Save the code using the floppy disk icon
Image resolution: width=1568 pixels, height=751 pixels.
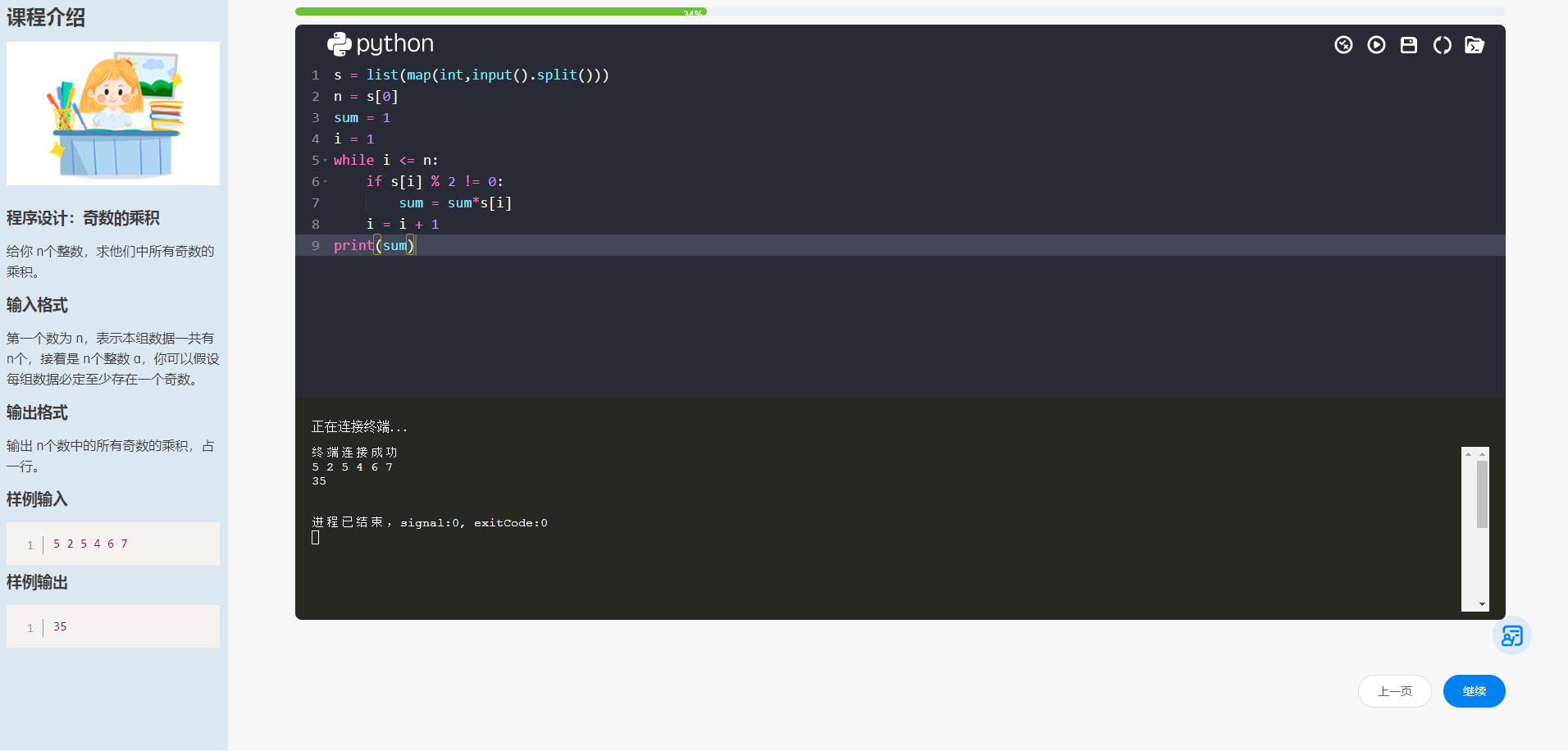(1409, 45)
